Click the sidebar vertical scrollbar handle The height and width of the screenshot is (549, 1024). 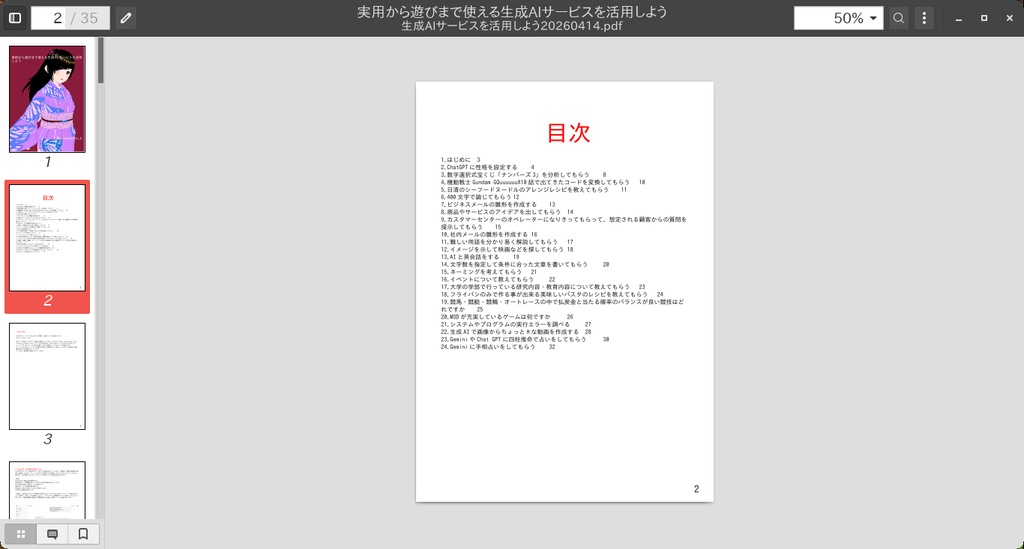point(101,60)
